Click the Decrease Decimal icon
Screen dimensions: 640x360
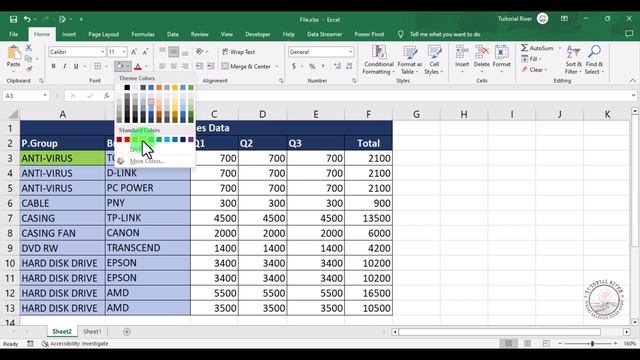coord(349,66)
